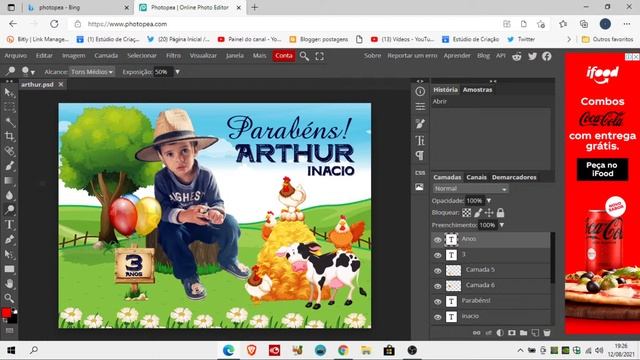Open the Editar menu
The width and height of the screenshot is (640, 360).
click(44, 56)
